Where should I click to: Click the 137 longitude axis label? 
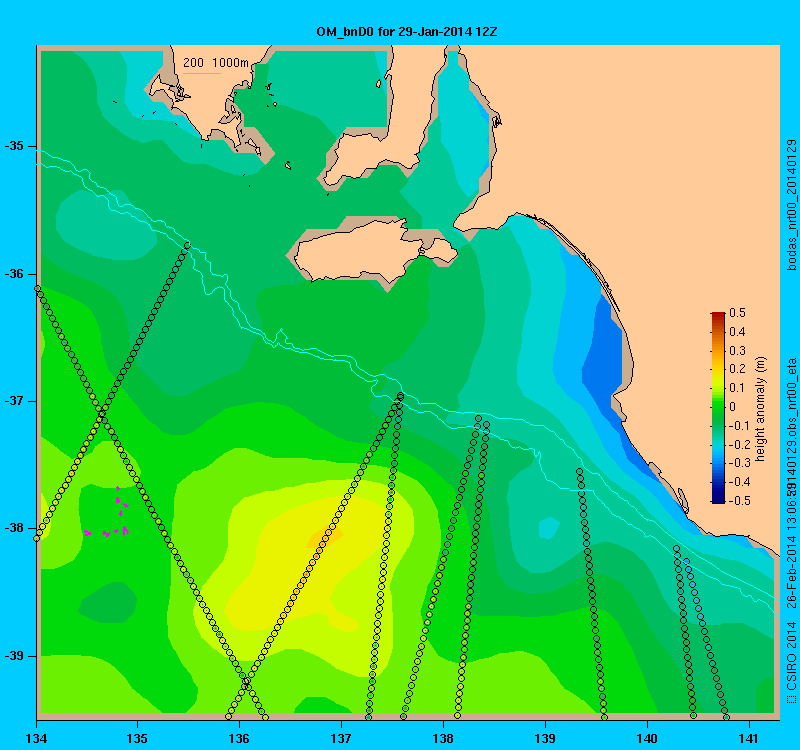tap(341, 738)
